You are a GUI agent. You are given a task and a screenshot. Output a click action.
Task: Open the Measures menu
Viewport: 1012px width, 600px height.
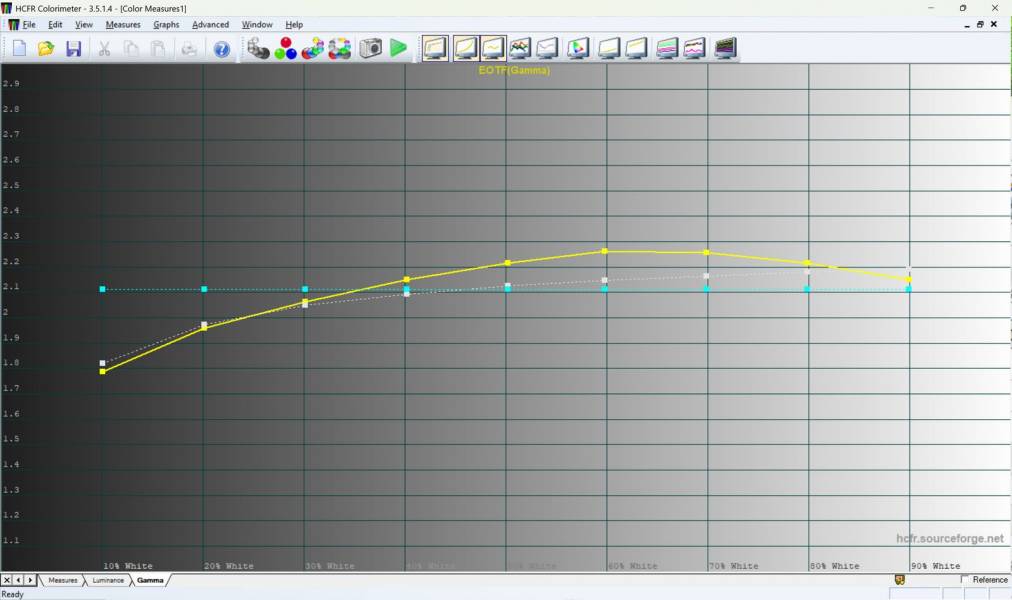pos(123,24)
